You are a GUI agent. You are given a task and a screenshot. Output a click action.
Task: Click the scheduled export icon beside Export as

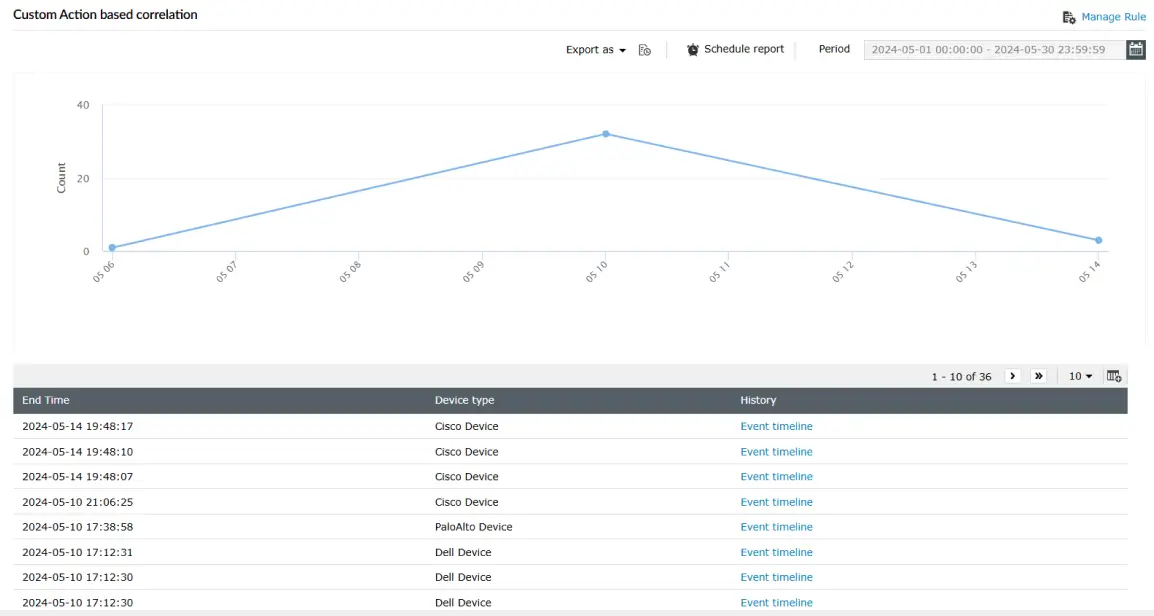(645, 48)
